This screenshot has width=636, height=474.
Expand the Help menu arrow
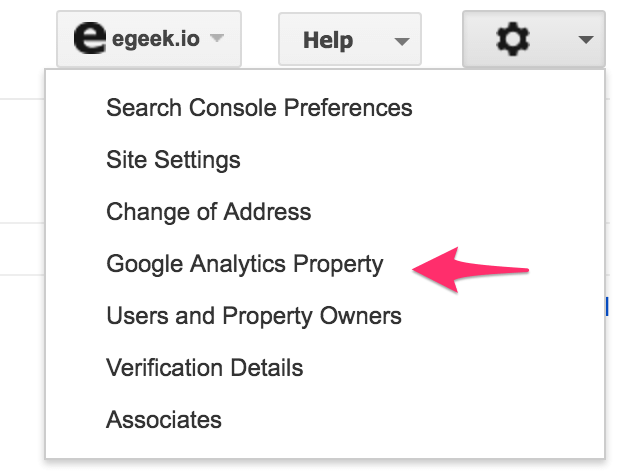(x=402, y=41)
